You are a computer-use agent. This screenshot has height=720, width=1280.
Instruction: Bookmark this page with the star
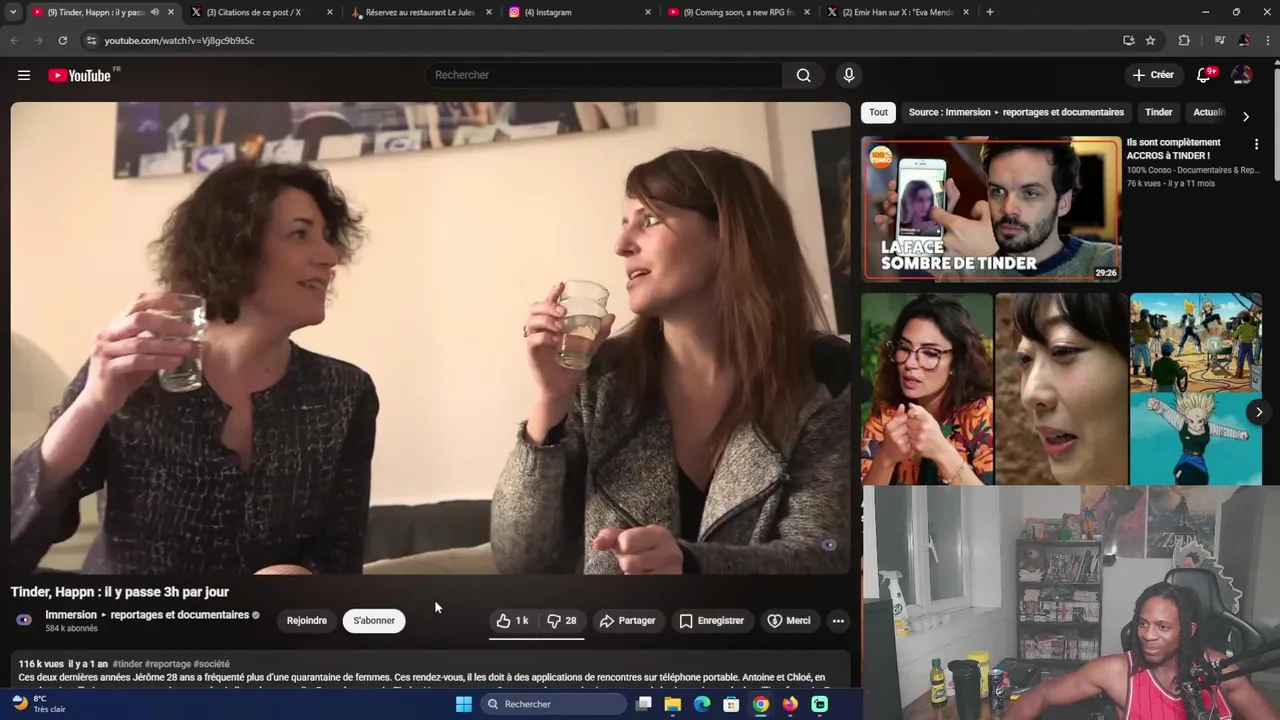(1151, 40)
